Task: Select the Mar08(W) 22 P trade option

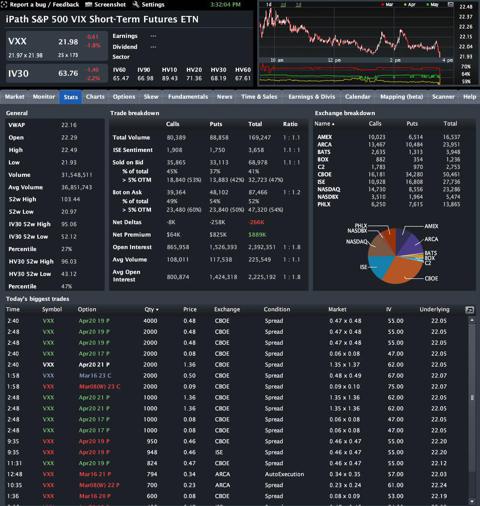Action: click(x=100, y=485)
